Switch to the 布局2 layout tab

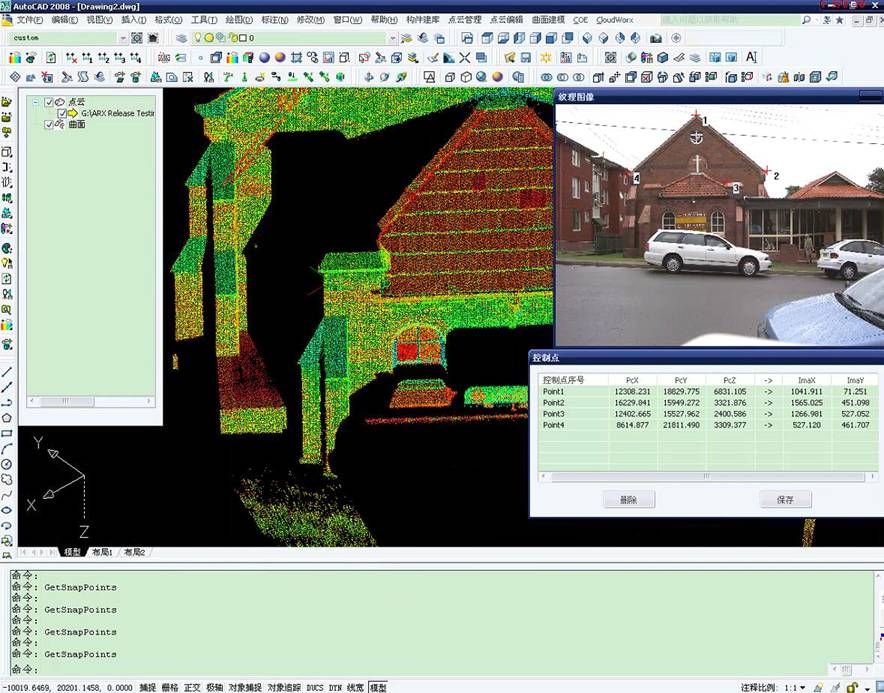click(x=135, y=552)
